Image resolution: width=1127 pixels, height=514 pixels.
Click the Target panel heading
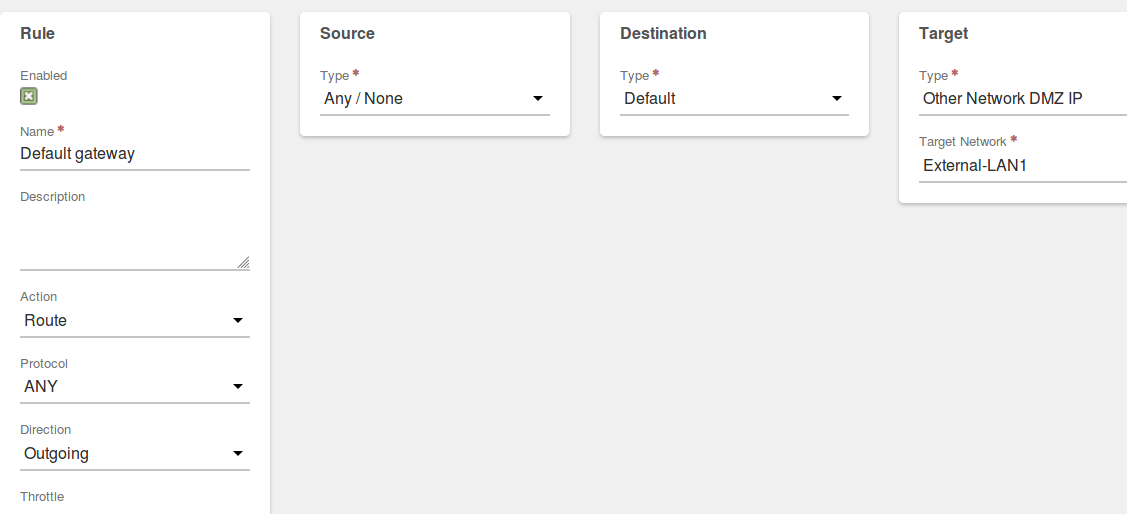(943, 34)
